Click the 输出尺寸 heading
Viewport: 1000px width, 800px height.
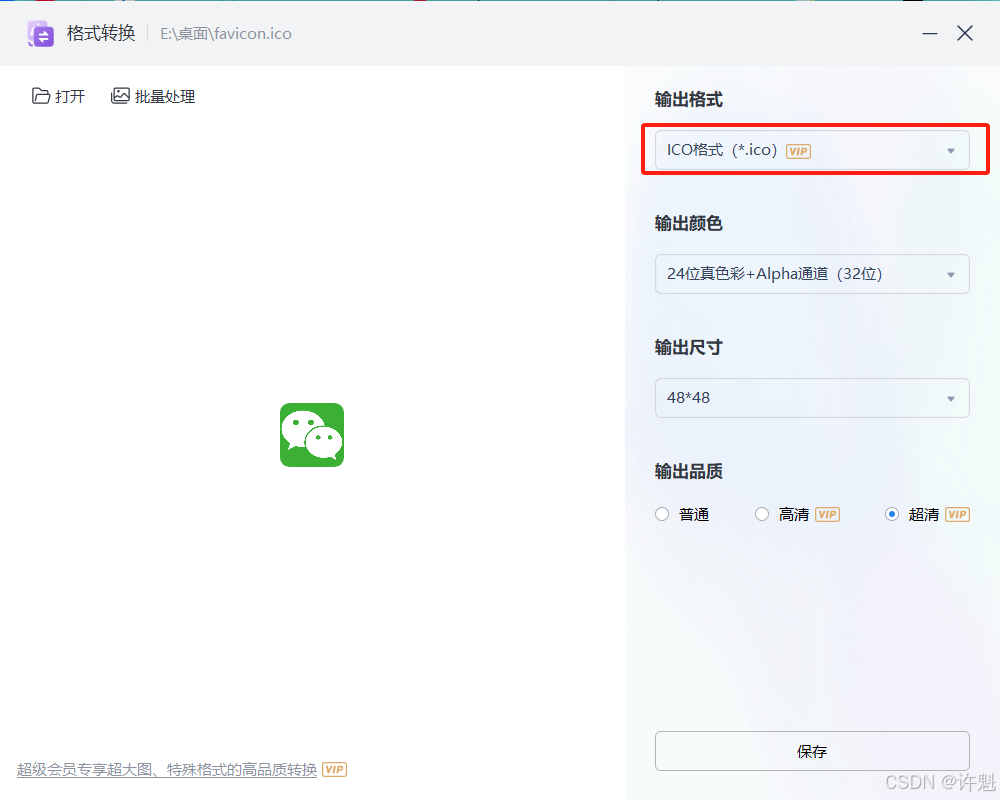tap(689, 348)
